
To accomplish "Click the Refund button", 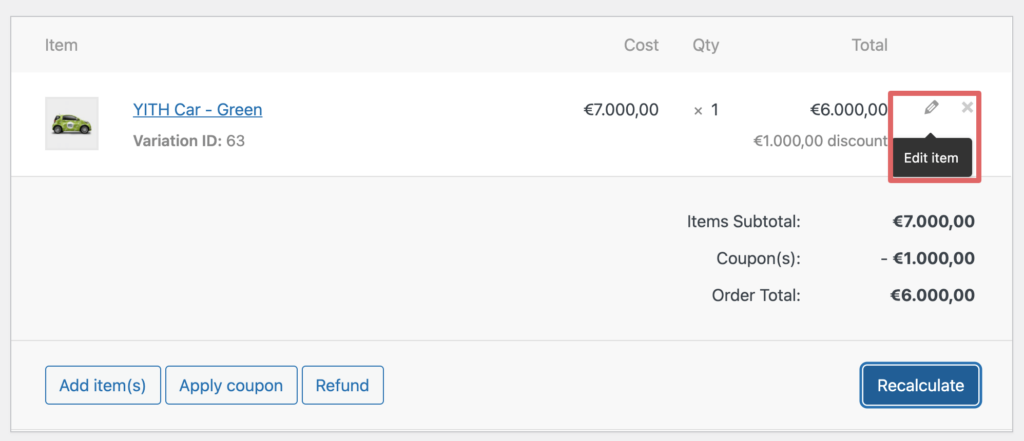I will point(342,385).
